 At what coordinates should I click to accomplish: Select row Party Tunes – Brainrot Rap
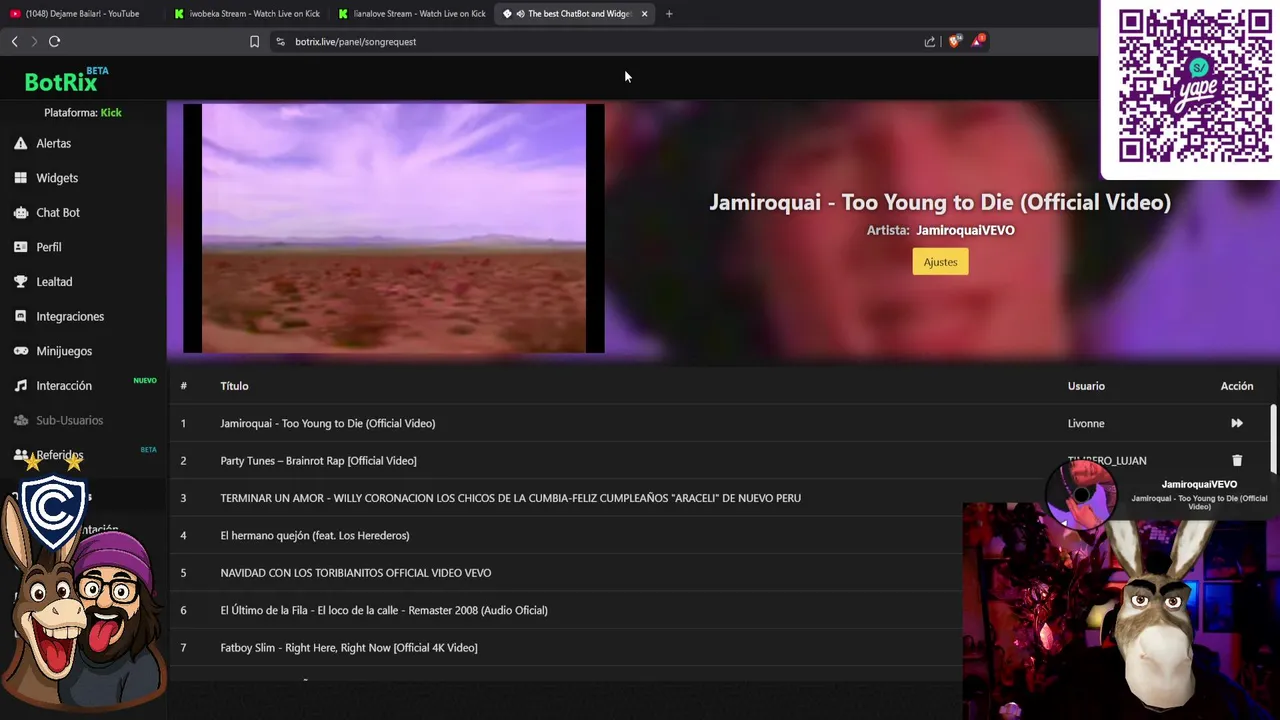(720, 460)
